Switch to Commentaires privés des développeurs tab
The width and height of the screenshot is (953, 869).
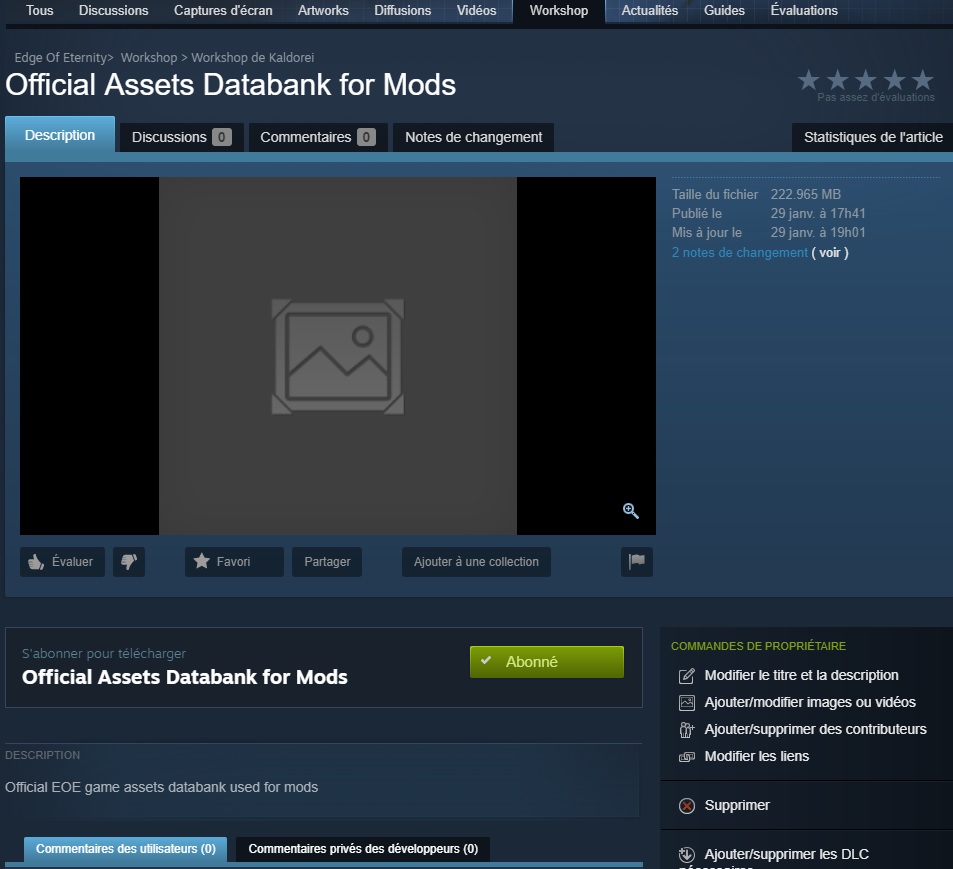point(363,849)
